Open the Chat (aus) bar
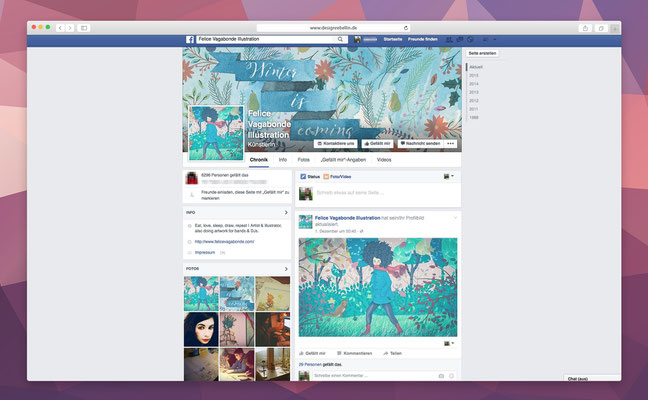Image resolution: width=648 pixels, height=400 pixels. click(x=592, y=378)
